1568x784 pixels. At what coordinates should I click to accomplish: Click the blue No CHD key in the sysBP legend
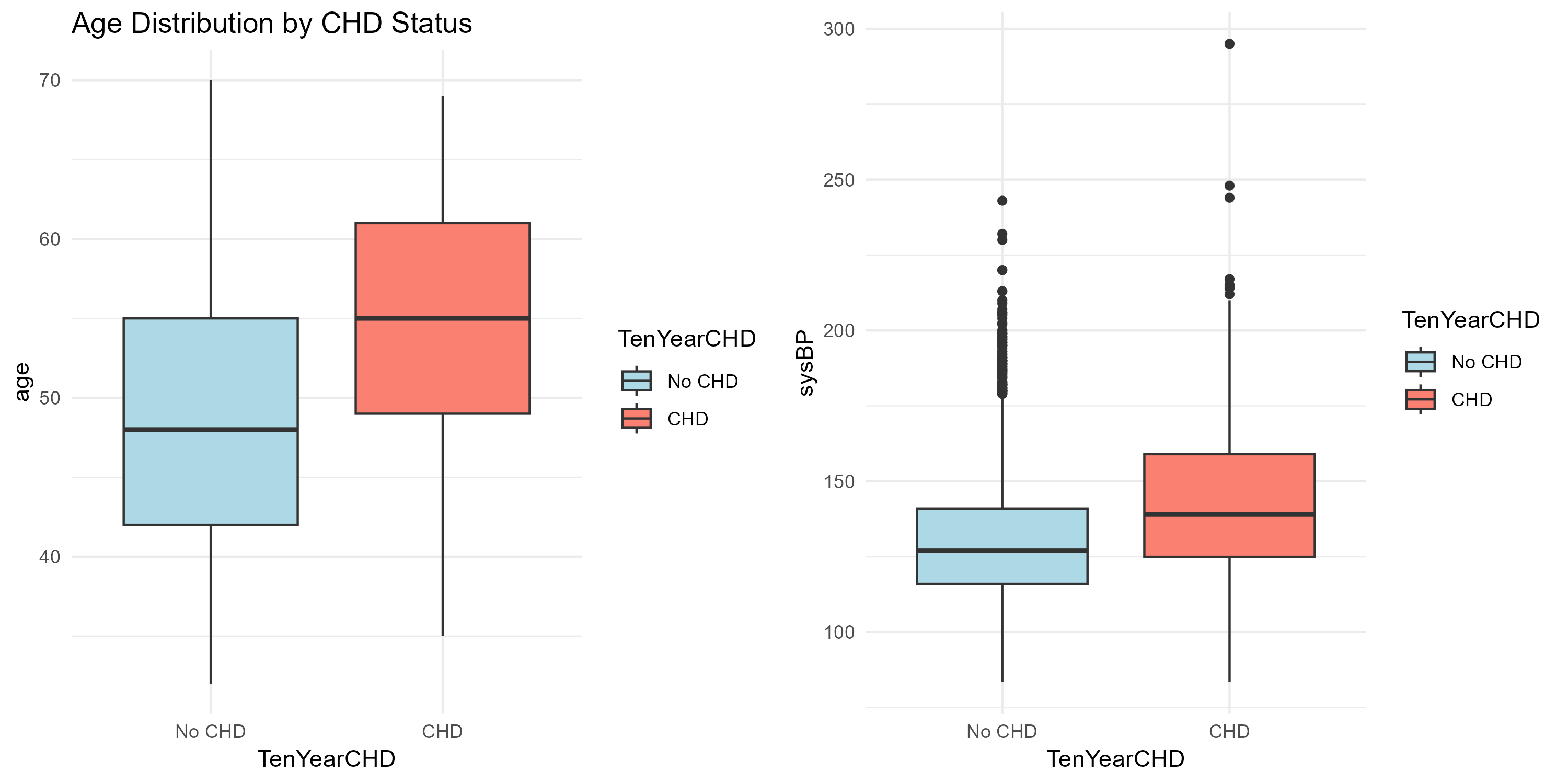coord(1420,362)
